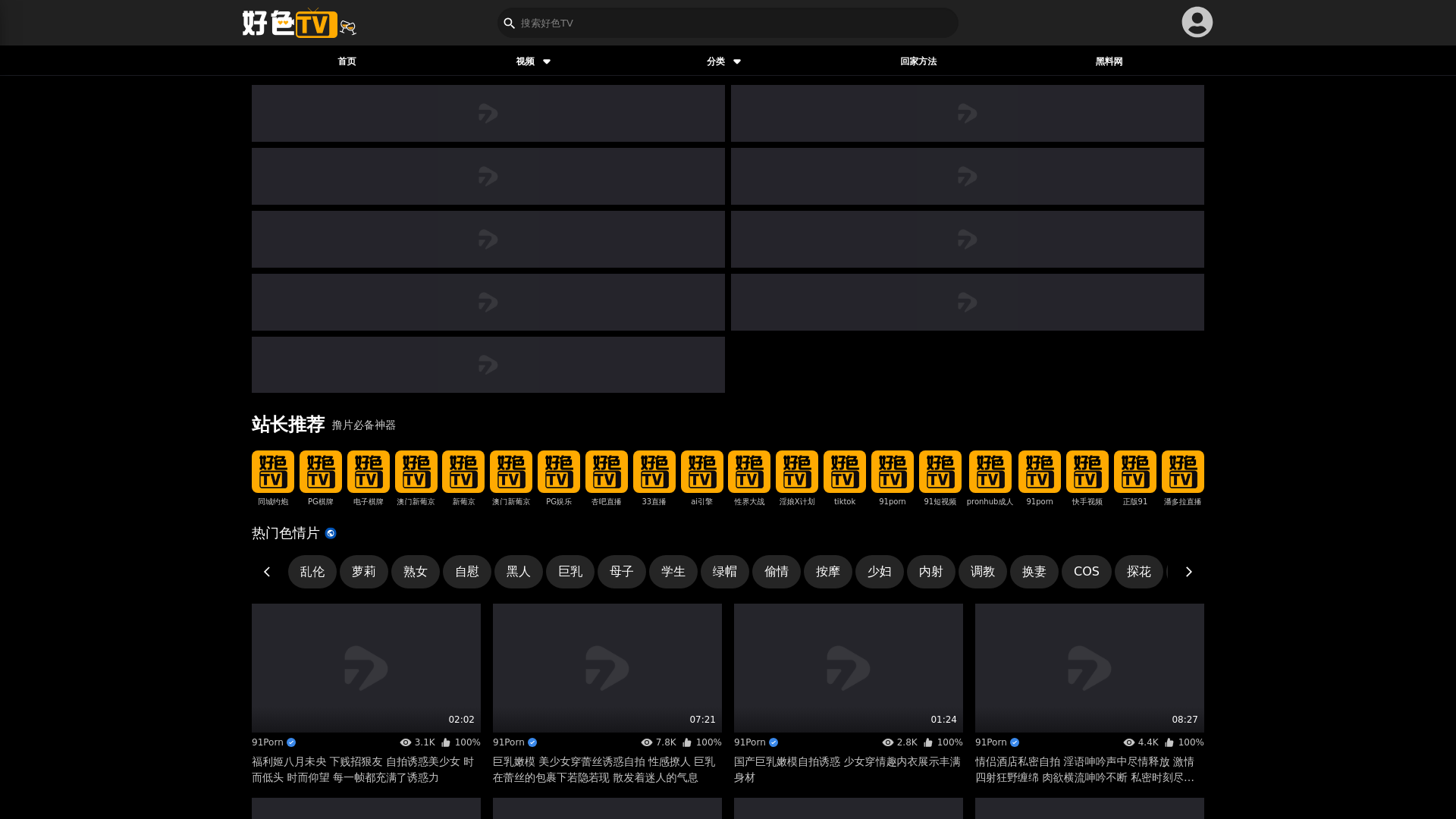Open the 33直播 recommended icon
The image size is (1456, 819).
tap(654, 472)
